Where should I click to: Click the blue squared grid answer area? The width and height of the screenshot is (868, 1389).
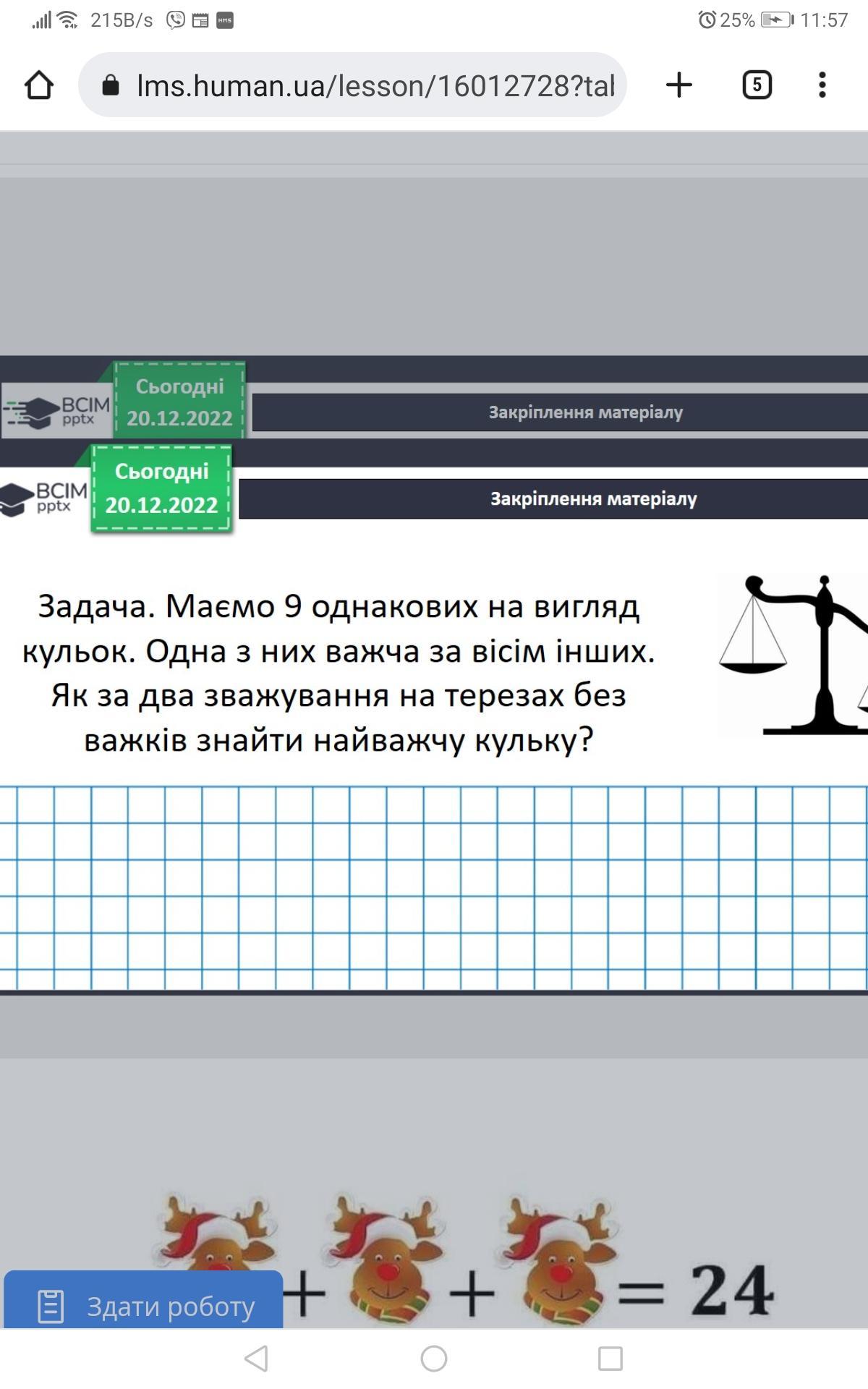(434, 888)
